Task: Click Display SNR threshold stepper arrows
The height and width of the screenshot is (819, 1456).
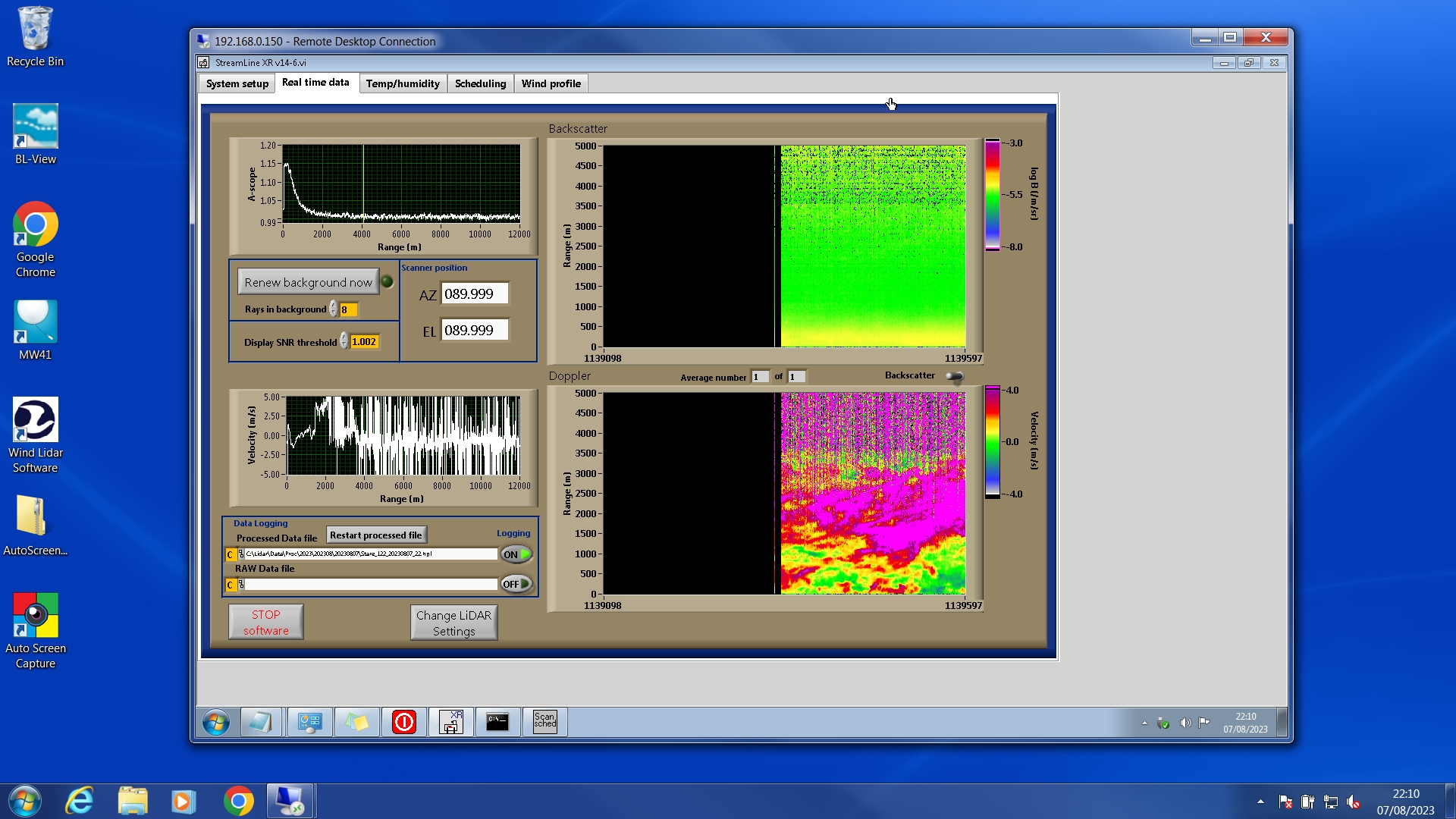Action: 344,342
